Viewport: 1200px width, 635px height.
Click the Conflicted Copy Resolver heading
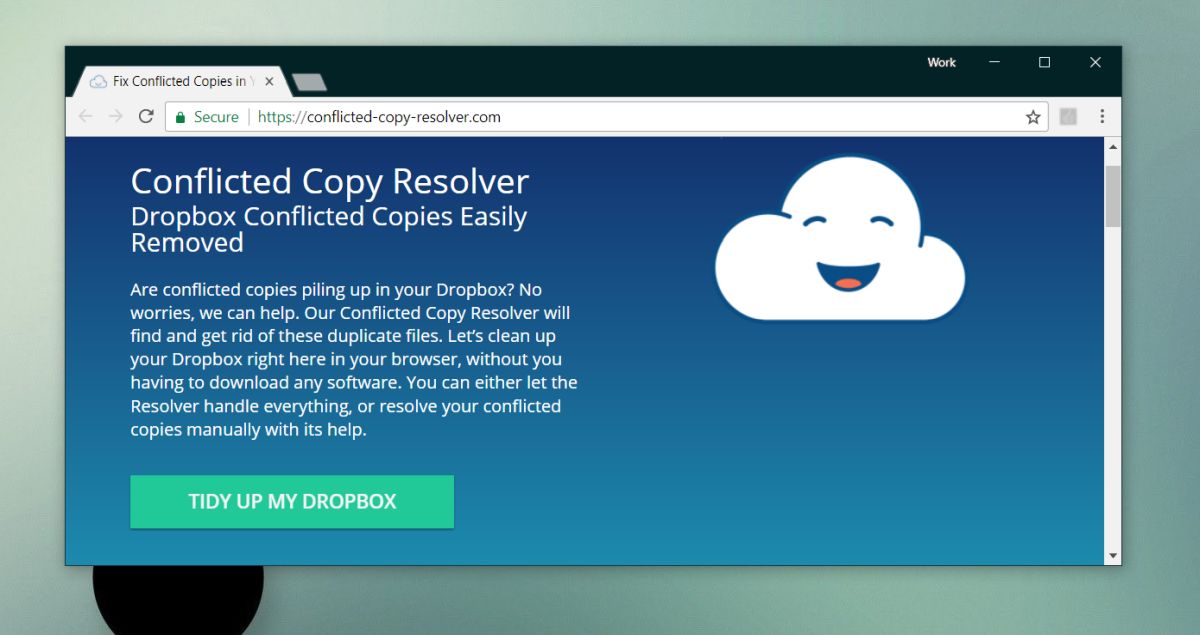[x=330, y=182]
